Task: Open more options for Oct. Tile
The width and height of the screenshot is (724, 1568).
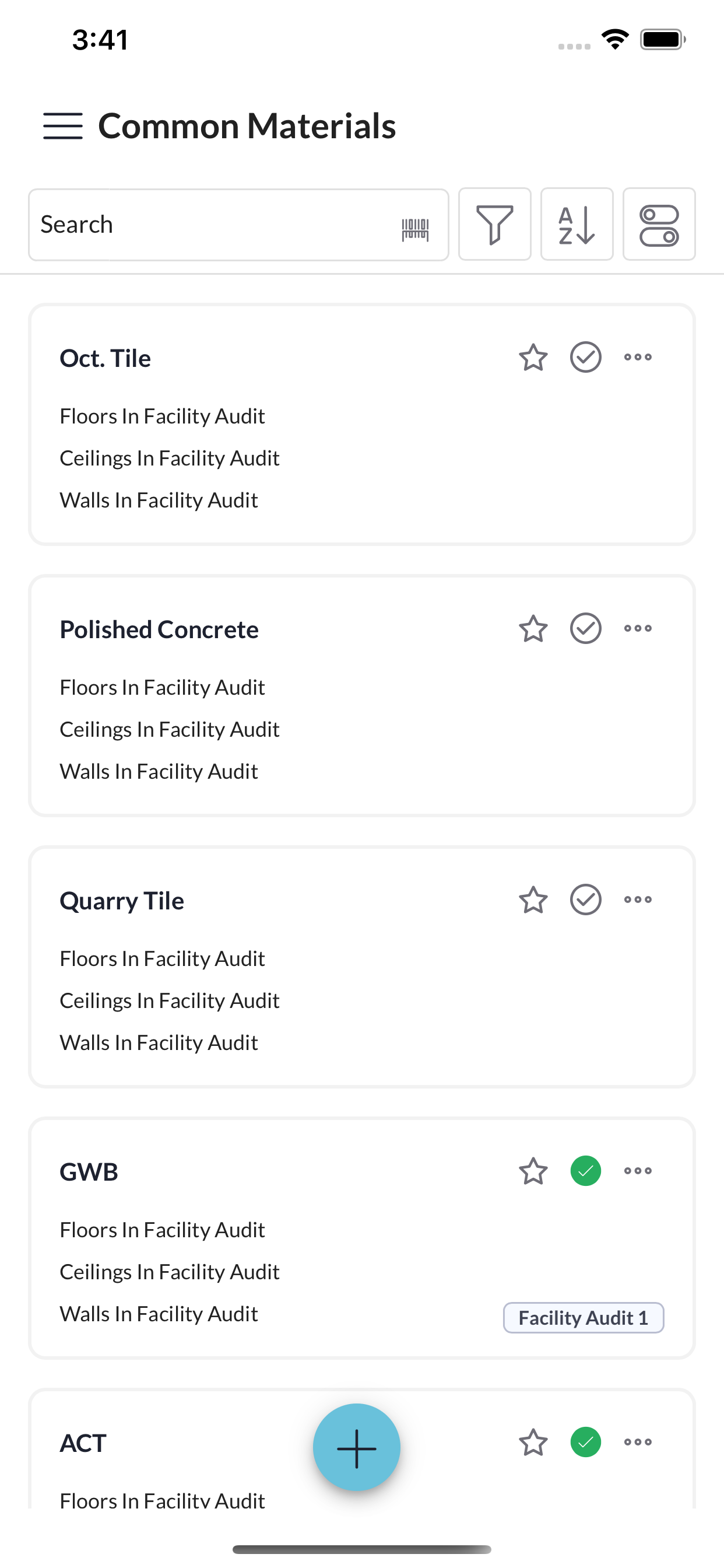Action: (638, 358)
